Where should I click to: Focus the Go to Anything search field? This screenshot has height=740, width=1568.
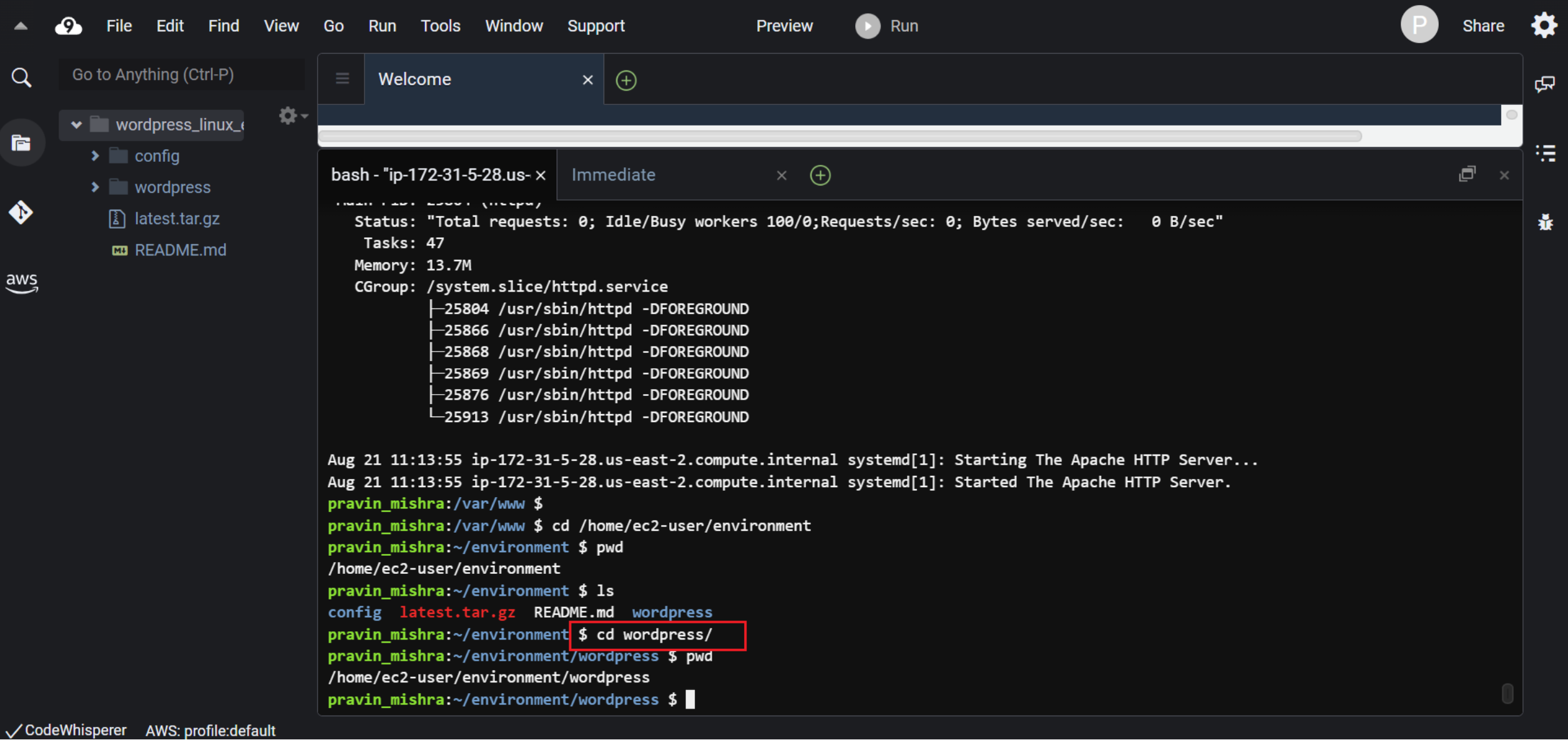tap(182, 75)
